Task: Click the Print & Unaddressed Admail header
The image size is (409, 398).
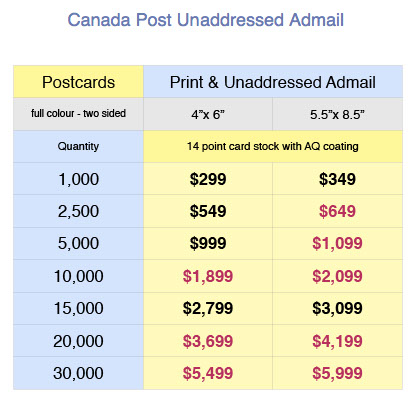Action: pyautogui.click(x=273, y=82)
